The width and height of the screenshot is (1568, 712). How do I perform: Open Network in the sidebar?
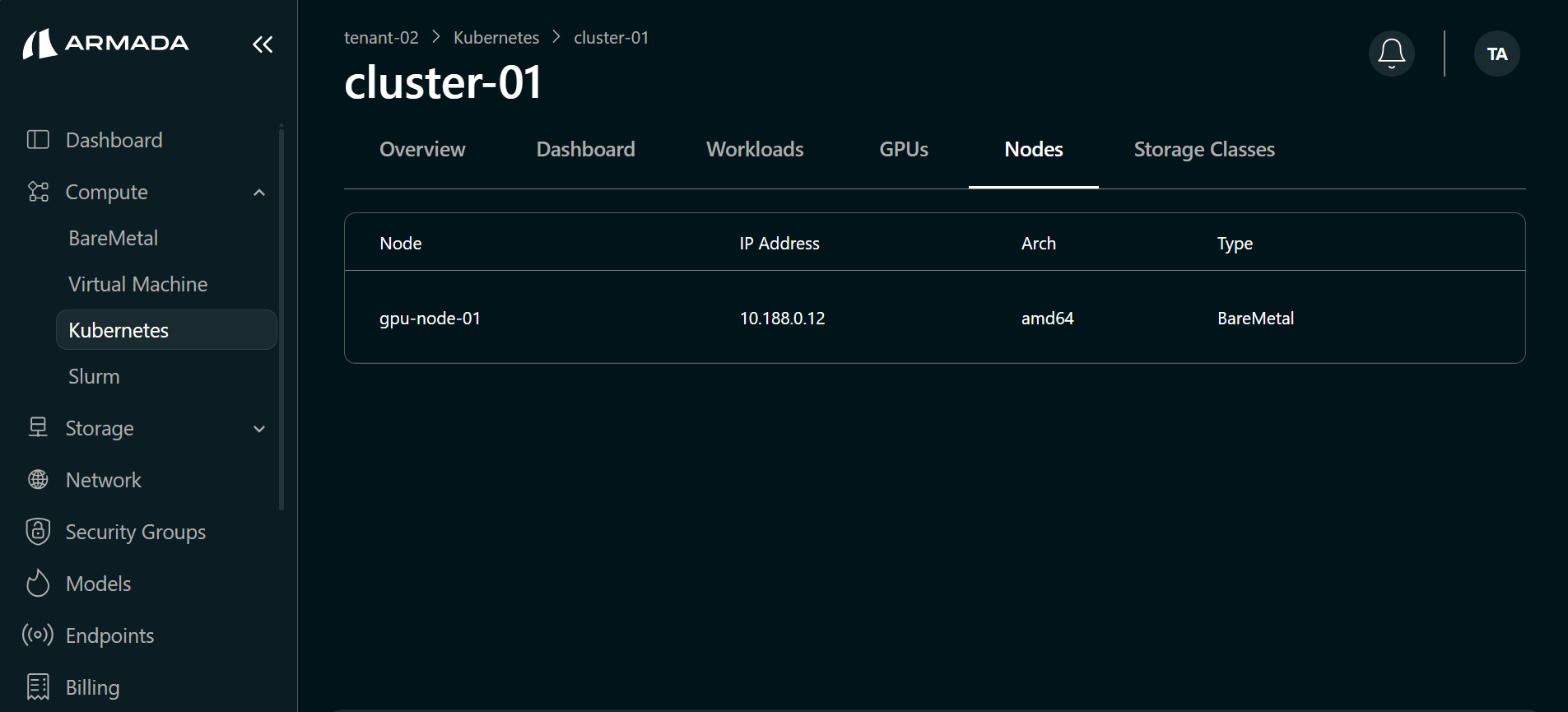pos(104,480)
